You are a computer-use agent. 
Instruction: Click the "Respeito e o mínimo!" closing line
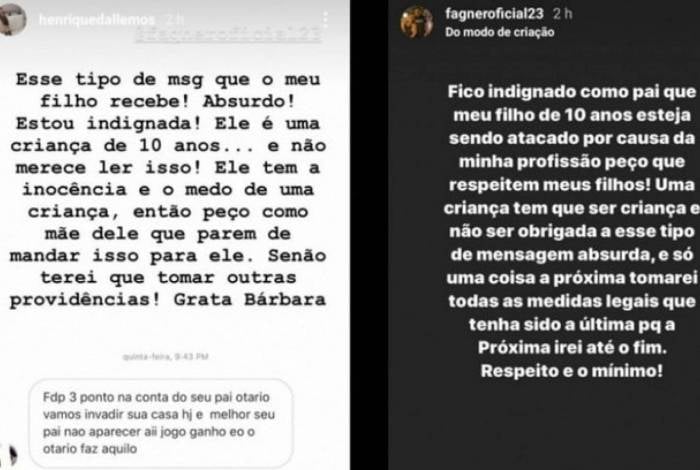572,370
